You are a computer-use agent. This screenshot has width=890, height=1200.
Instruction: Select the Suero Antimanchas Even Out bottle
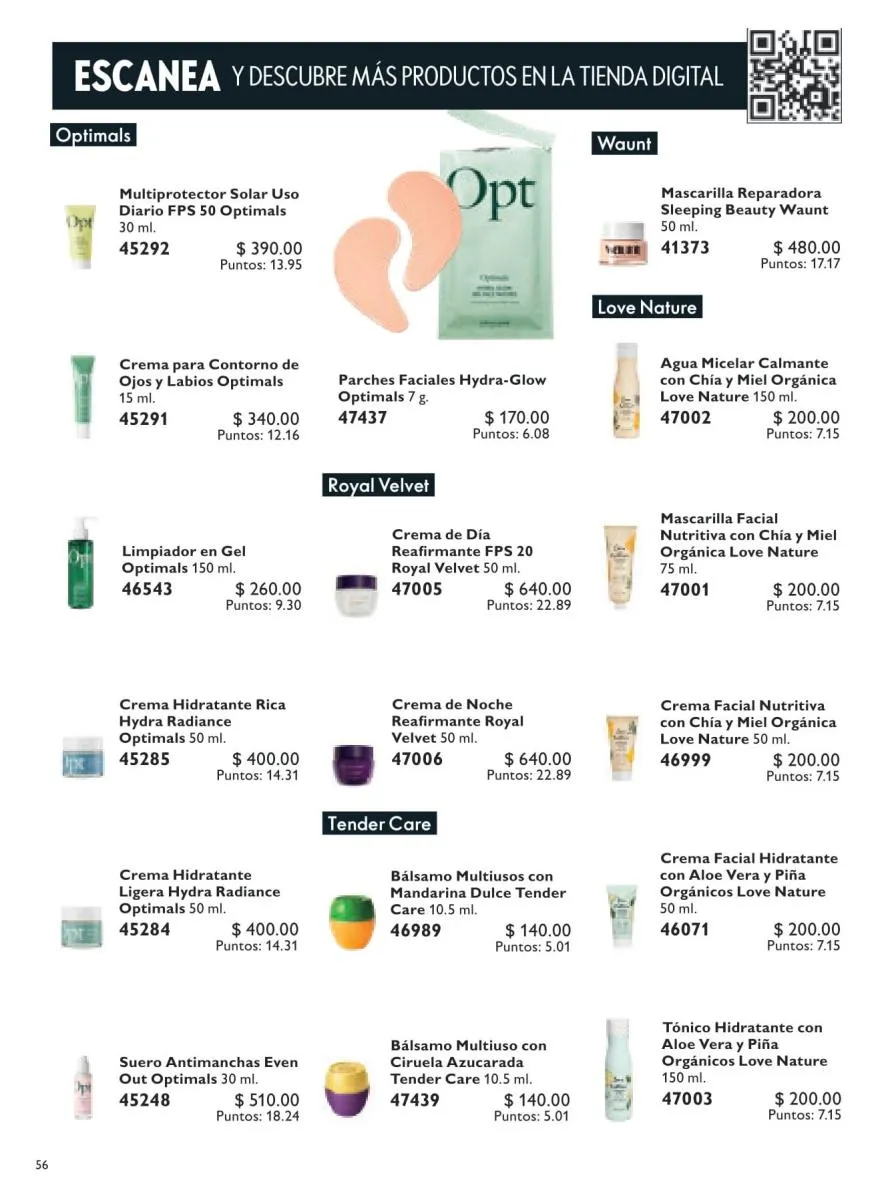82,1087
